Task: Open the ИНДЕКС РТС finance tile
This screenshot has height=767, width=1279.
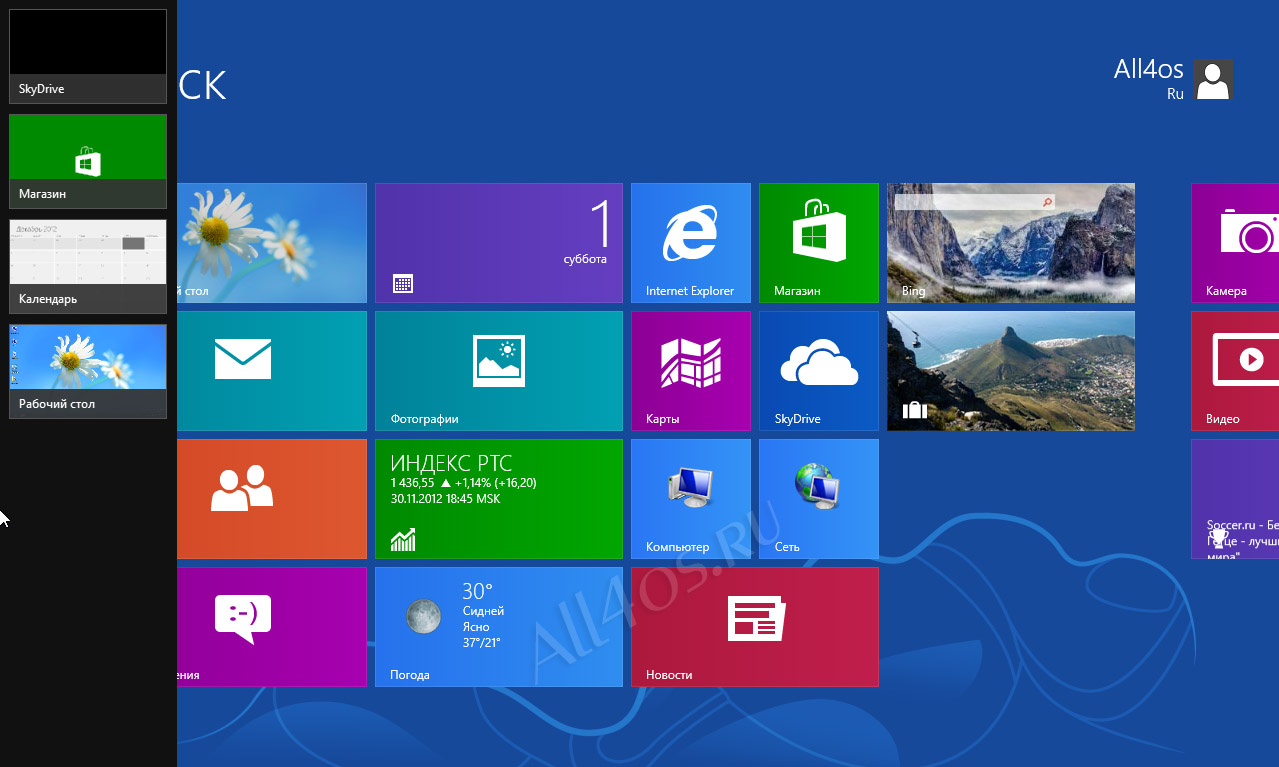Action: 499,499
